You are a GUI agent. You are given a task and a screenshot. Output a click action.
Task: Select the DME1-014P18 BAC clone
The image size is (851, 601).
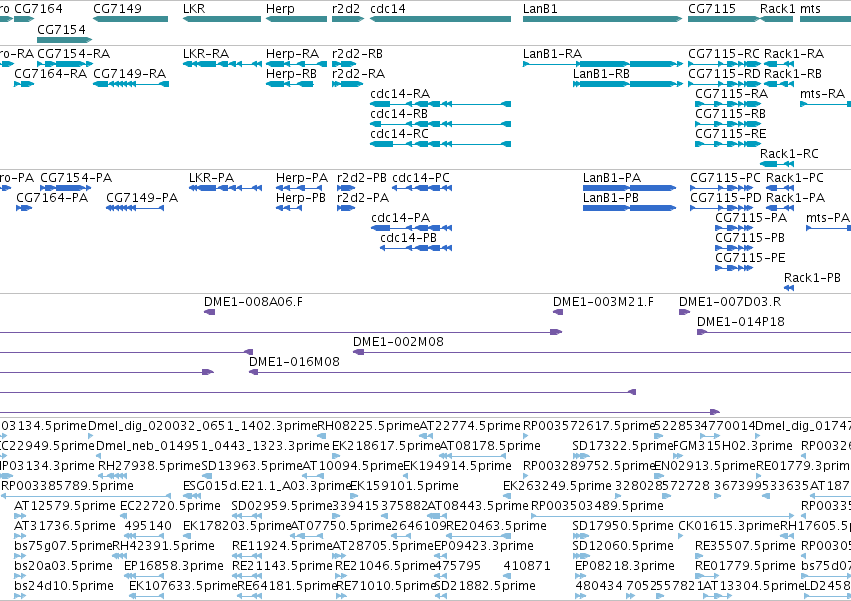click(x=774, y=332)
